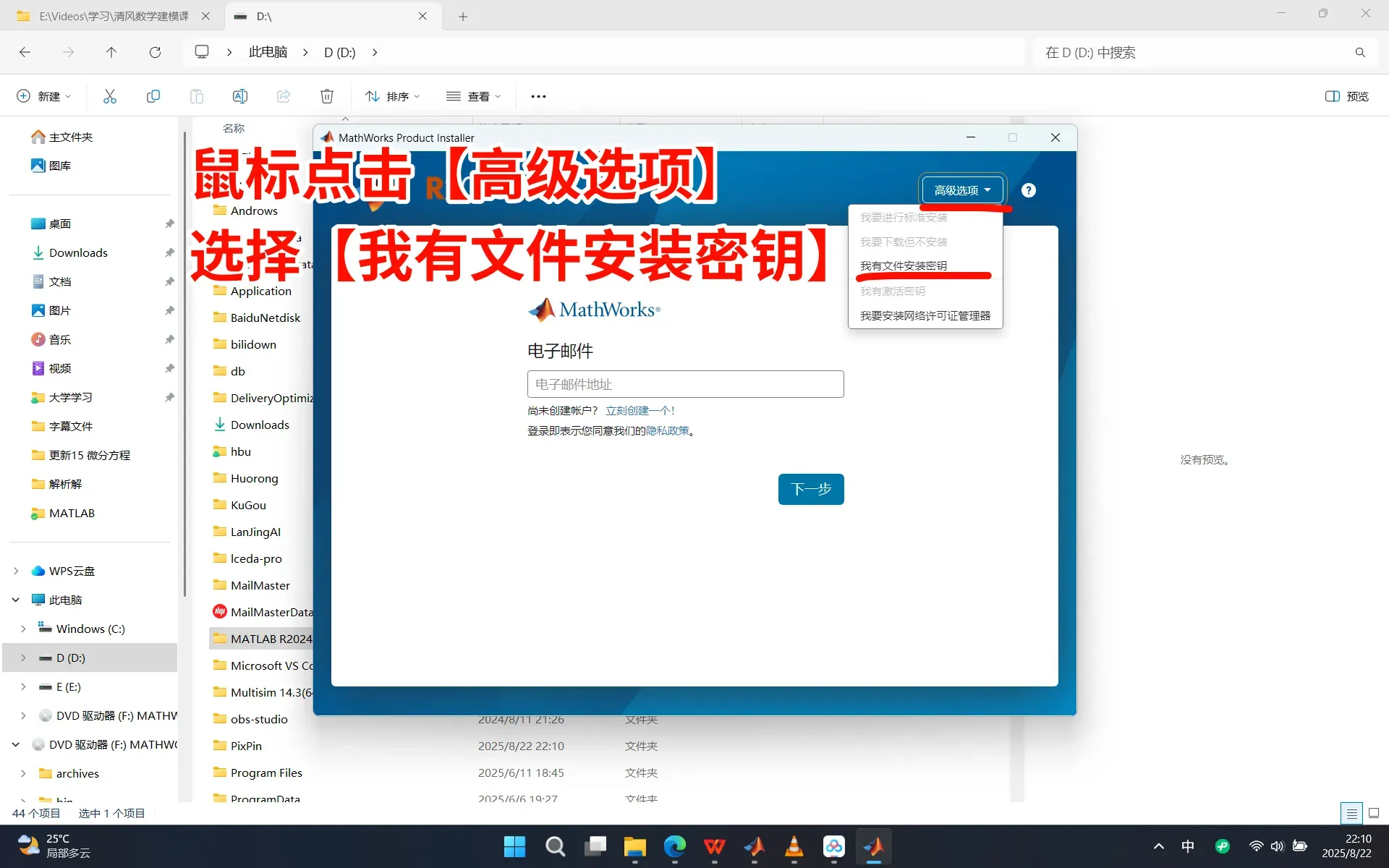Select 我要安装网络许可证管理器 menu option

[925, 315]
